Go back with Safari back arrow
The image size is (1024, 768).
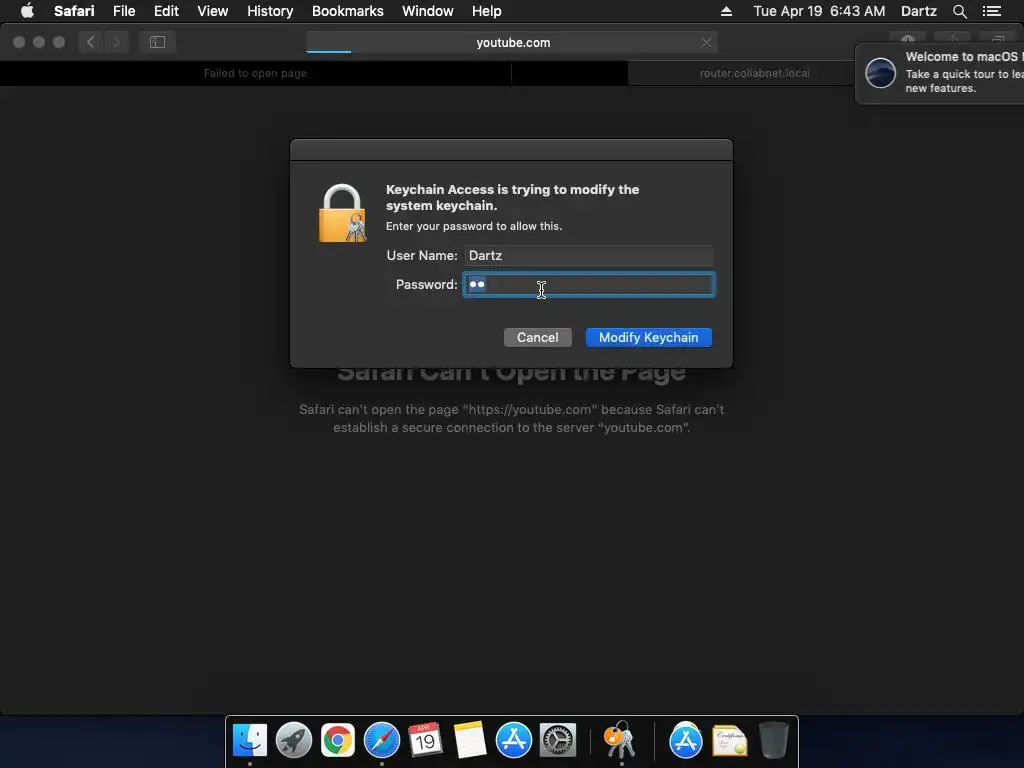pyautogui.click(x=91, y=42)
